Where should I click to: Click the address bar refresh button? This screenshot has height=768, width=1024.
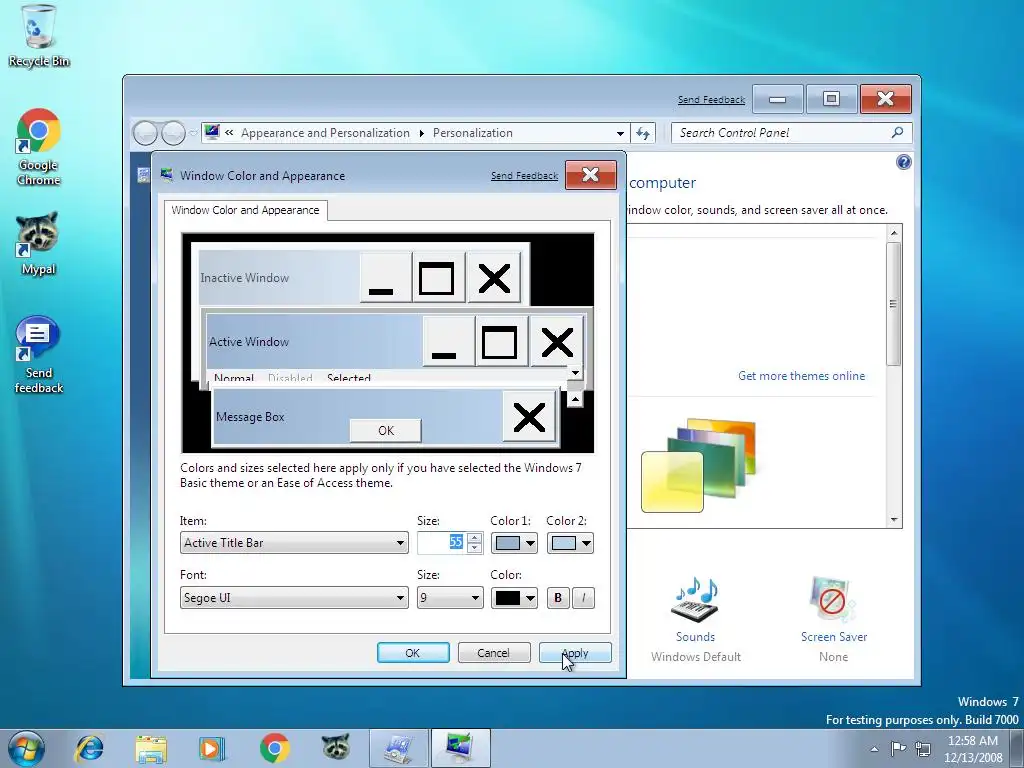[x=643, y=133]
